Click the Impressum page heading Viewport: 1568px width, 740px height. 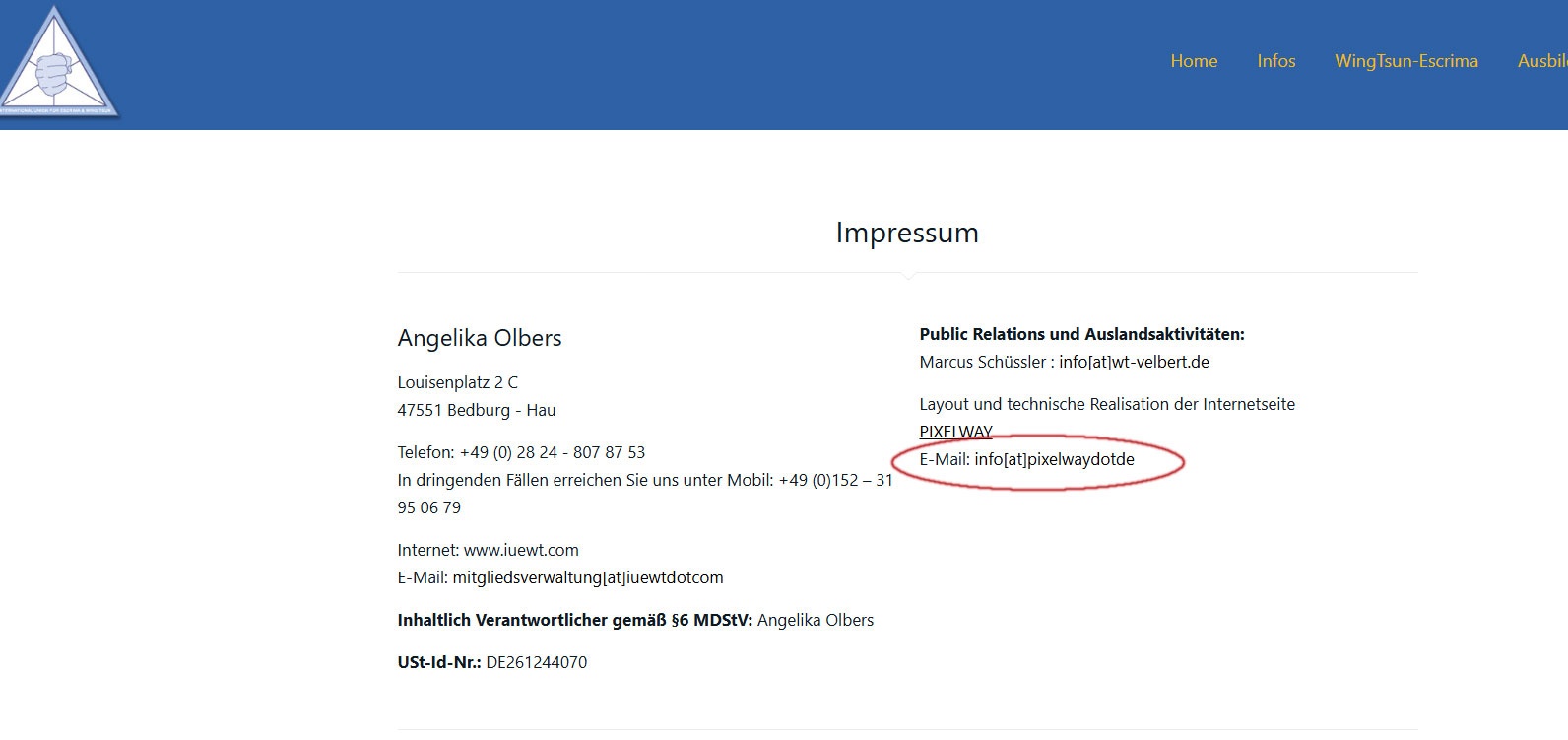pos(906,233)
